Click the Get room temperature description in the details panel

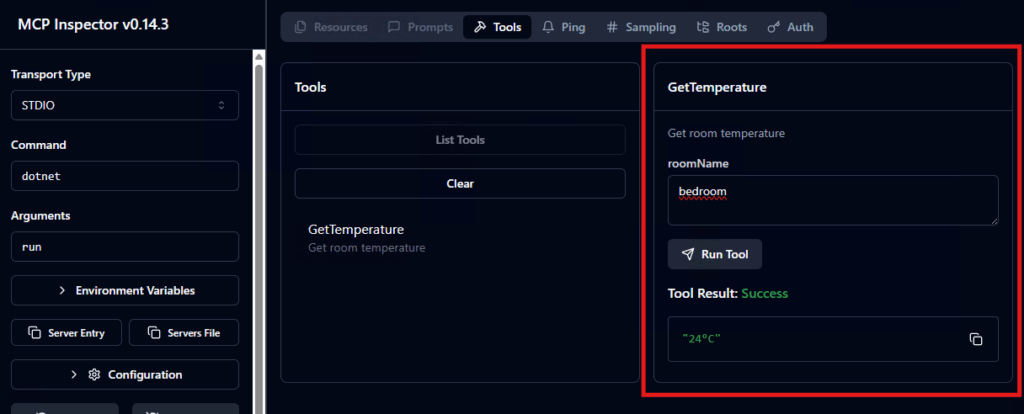(x=726, y=133)
